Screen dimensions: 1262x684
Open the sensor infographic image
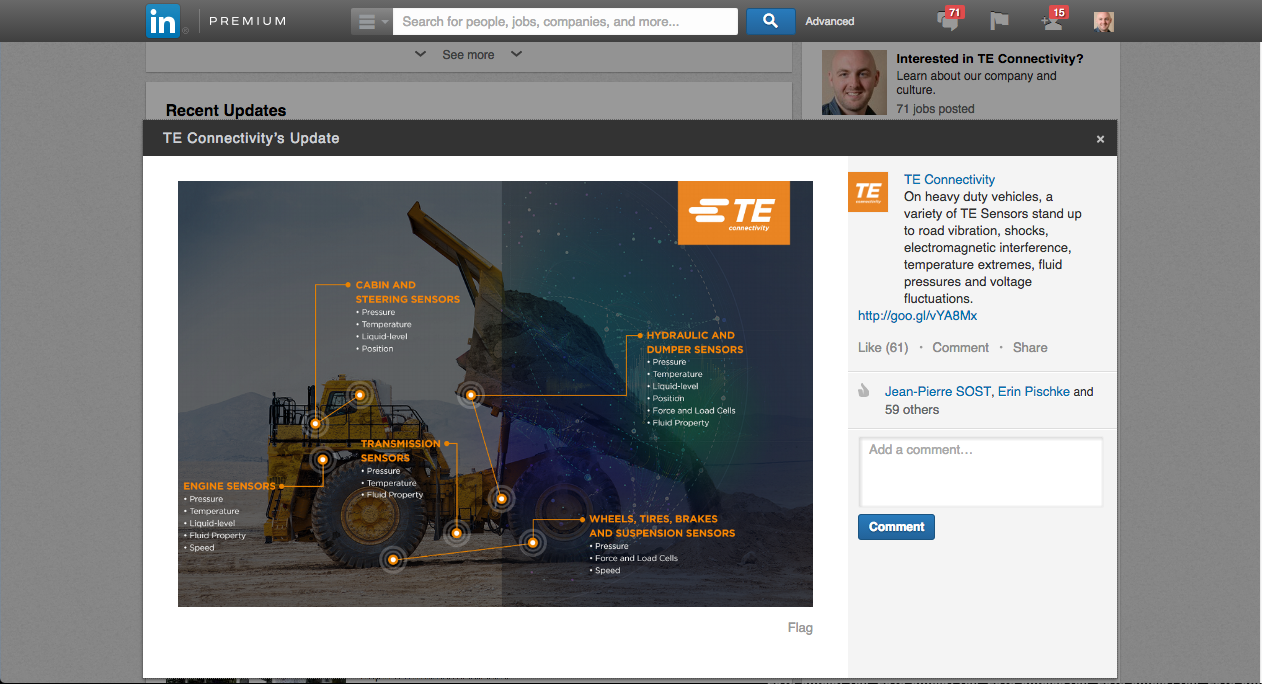click(x=495, y=394)
